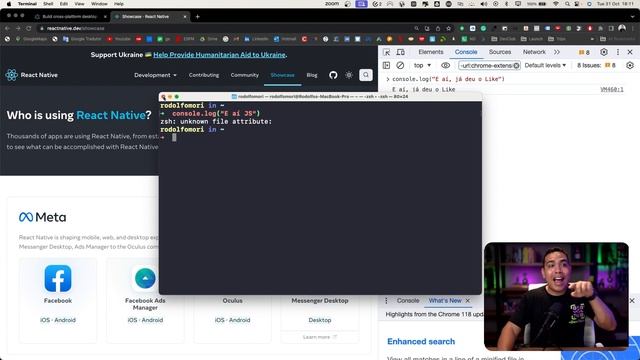This screenshot has width=640, height=360.
Task: Click the Enhanced search heading
Action: click(x=421, y=341)
